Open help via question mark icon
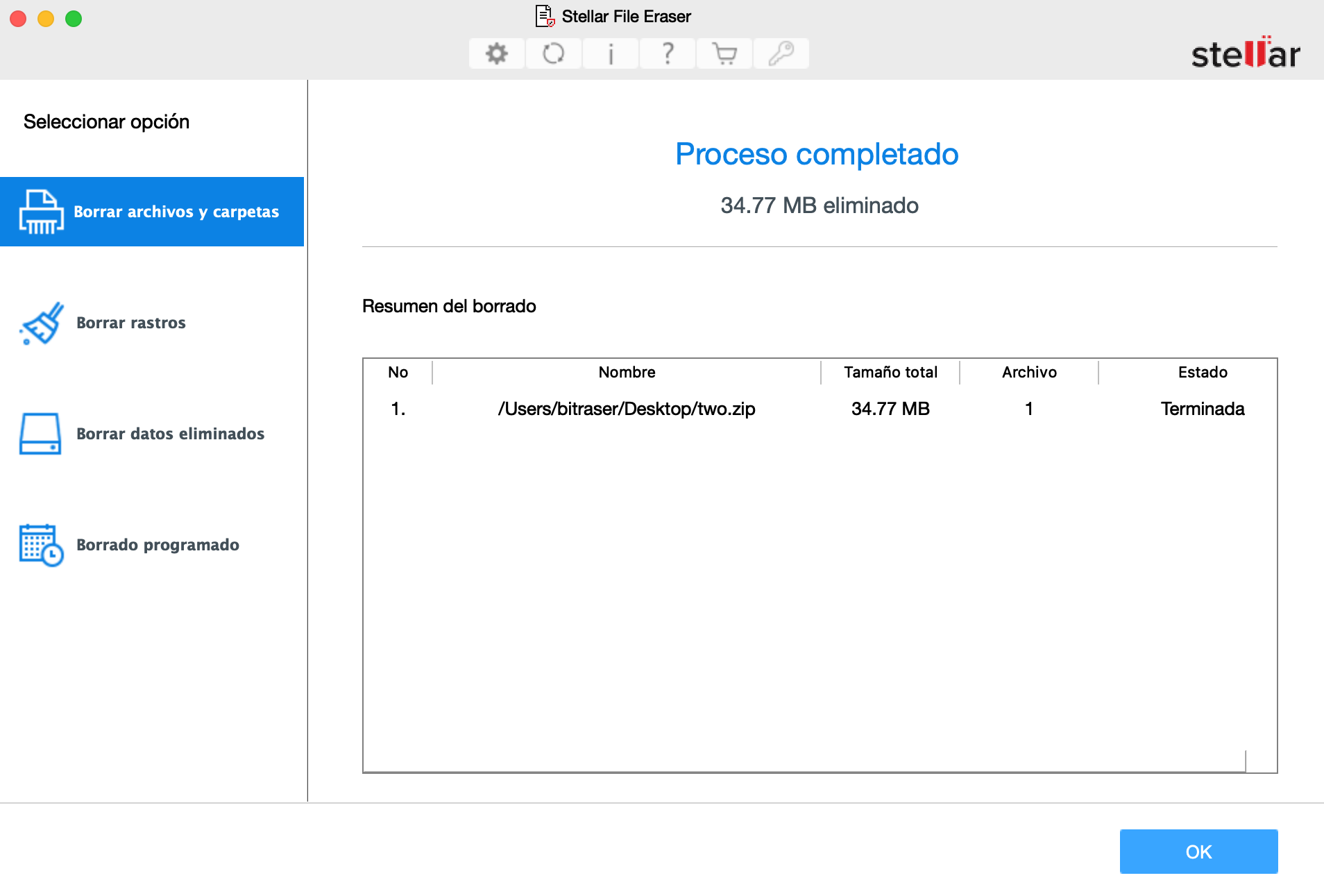The height and width of the screenshot is (896, 1324). click(668, 53)
